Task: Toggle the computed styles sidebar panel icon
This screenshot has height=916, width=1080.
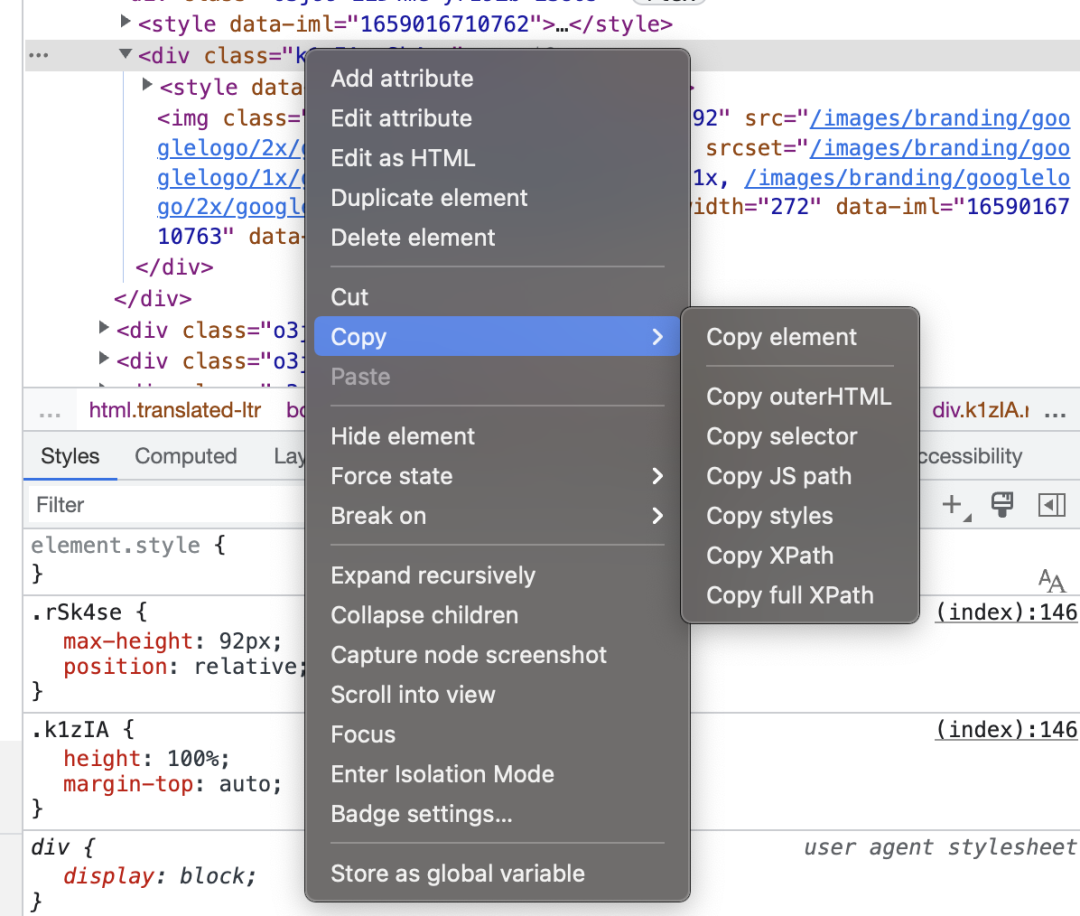Action: tap(1051, 505)
